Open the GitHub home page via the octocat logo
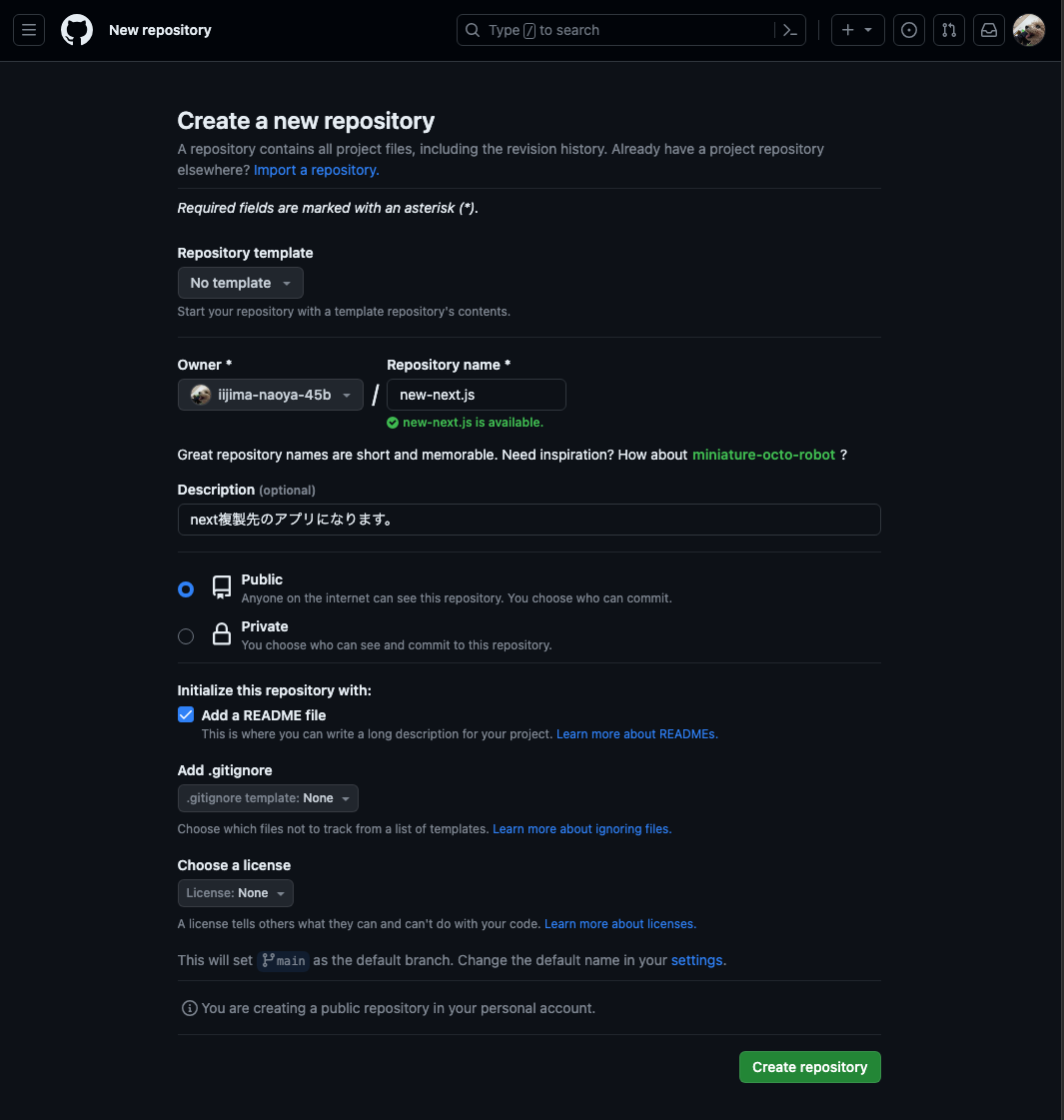1064x1120 pixels. 77,30
